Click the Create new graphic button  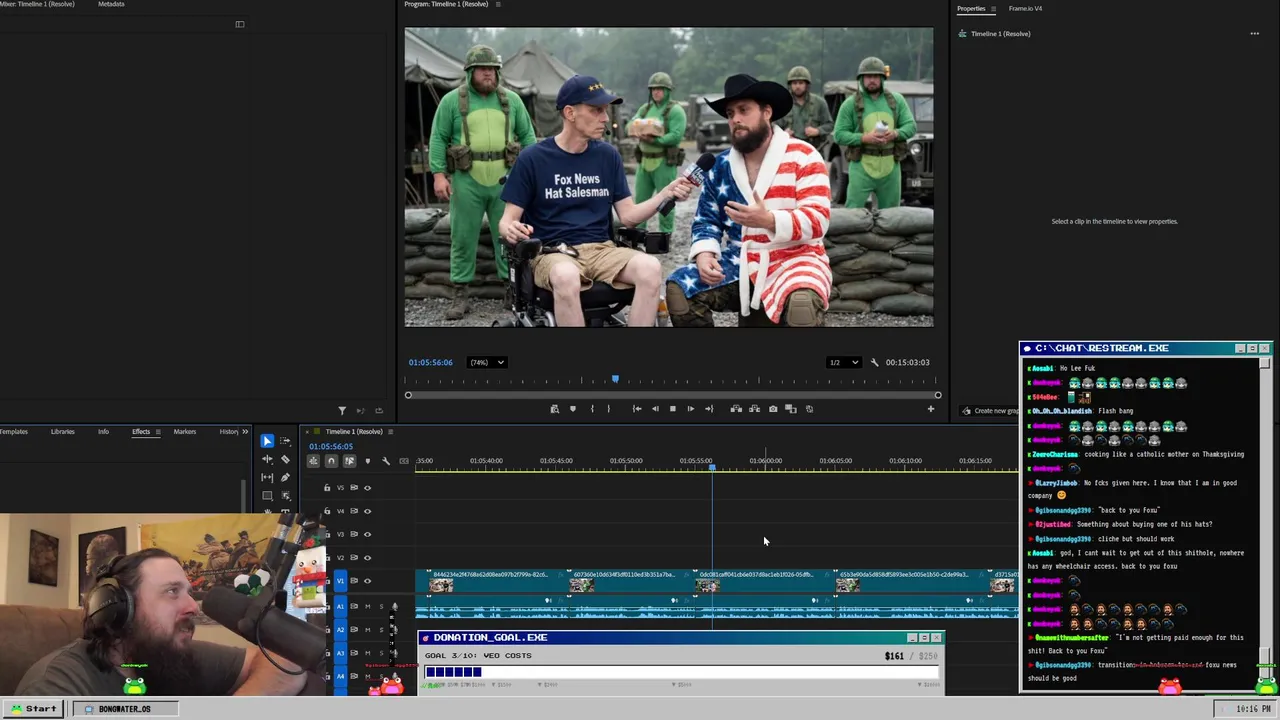989,411
